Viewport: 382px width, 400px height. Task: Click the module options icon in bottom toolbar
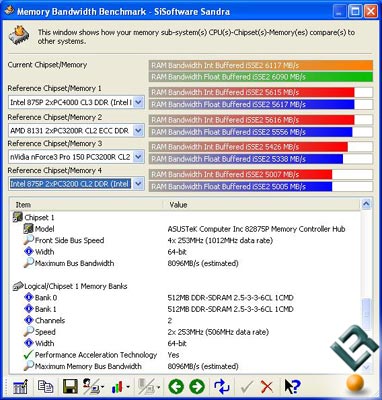point(20,387)
